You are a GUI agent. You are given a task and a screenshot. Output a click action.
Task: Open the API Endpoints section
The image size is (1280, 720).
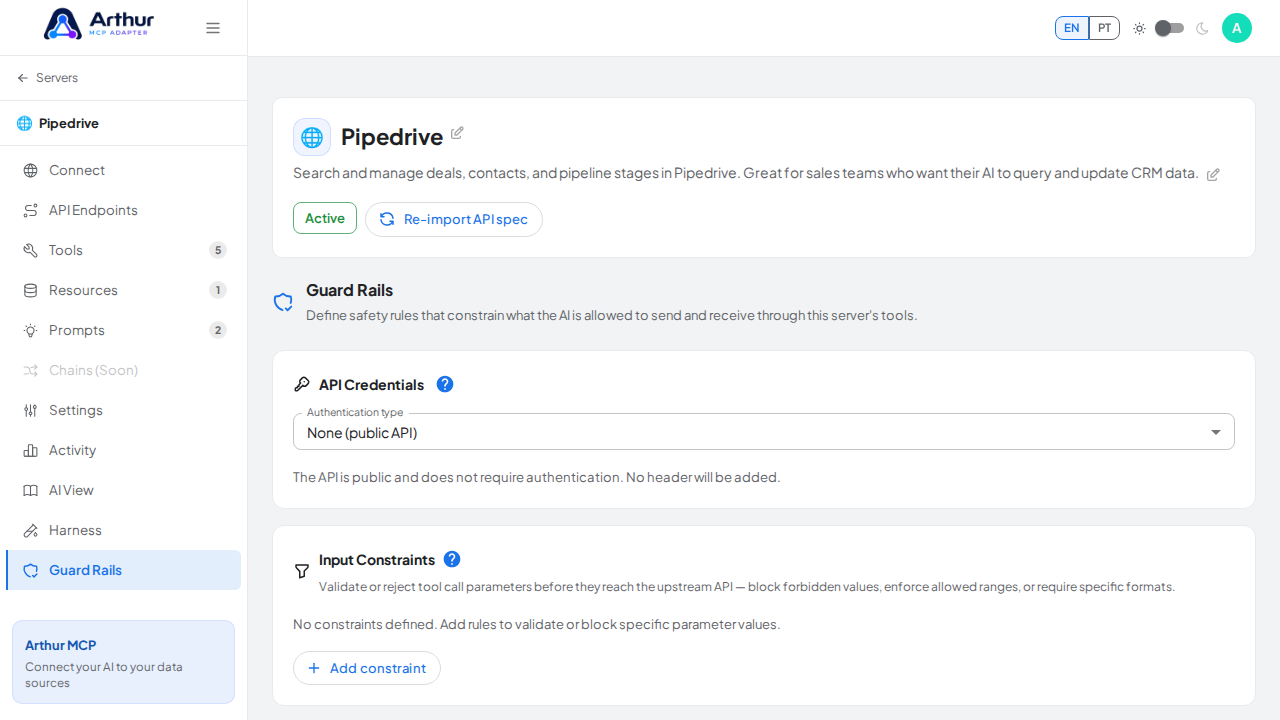point(124,210)
